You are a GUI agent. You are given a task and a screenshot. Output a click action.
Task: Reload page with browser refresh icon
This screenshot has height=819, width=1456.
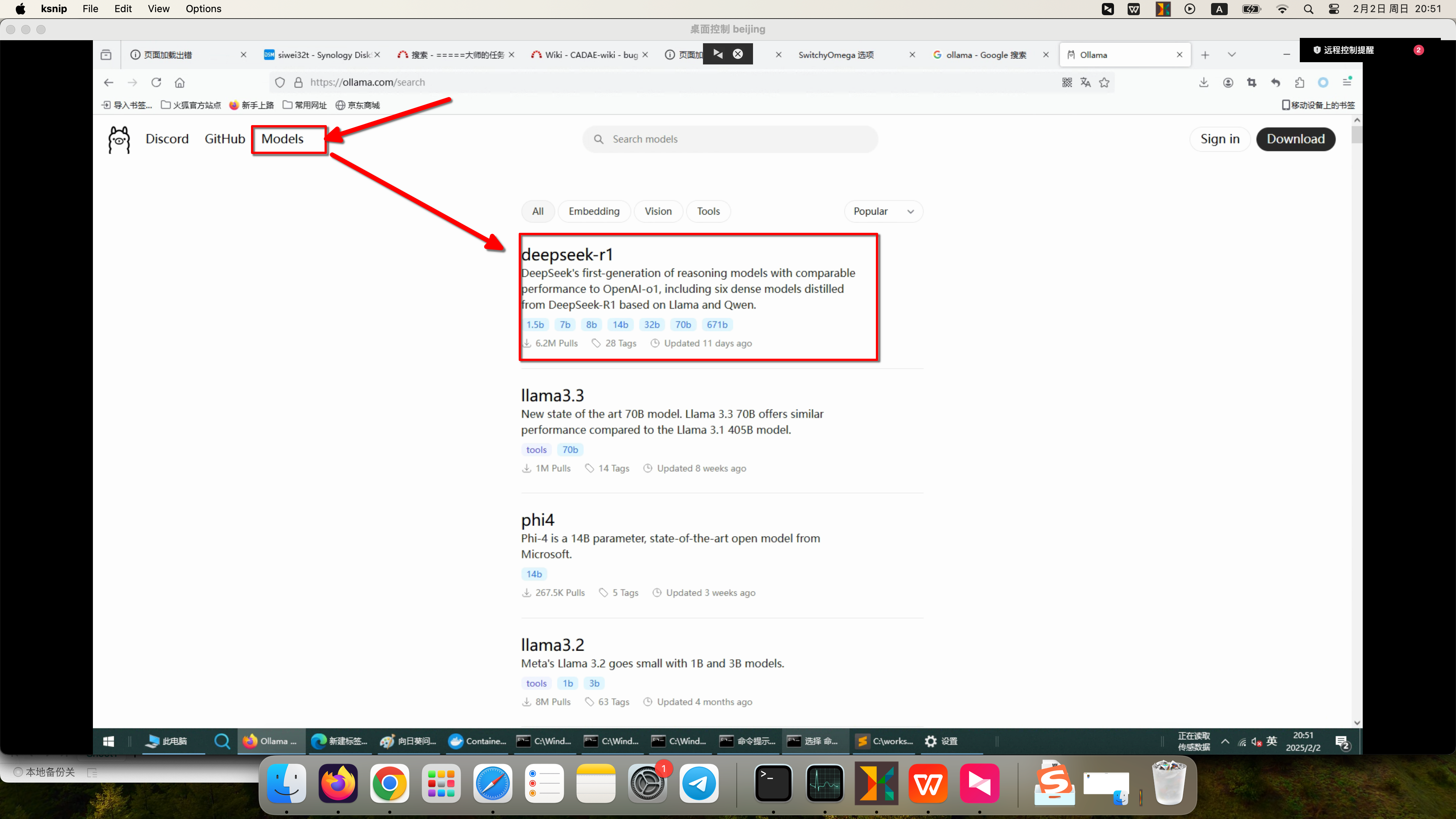[x=157, y=83]
